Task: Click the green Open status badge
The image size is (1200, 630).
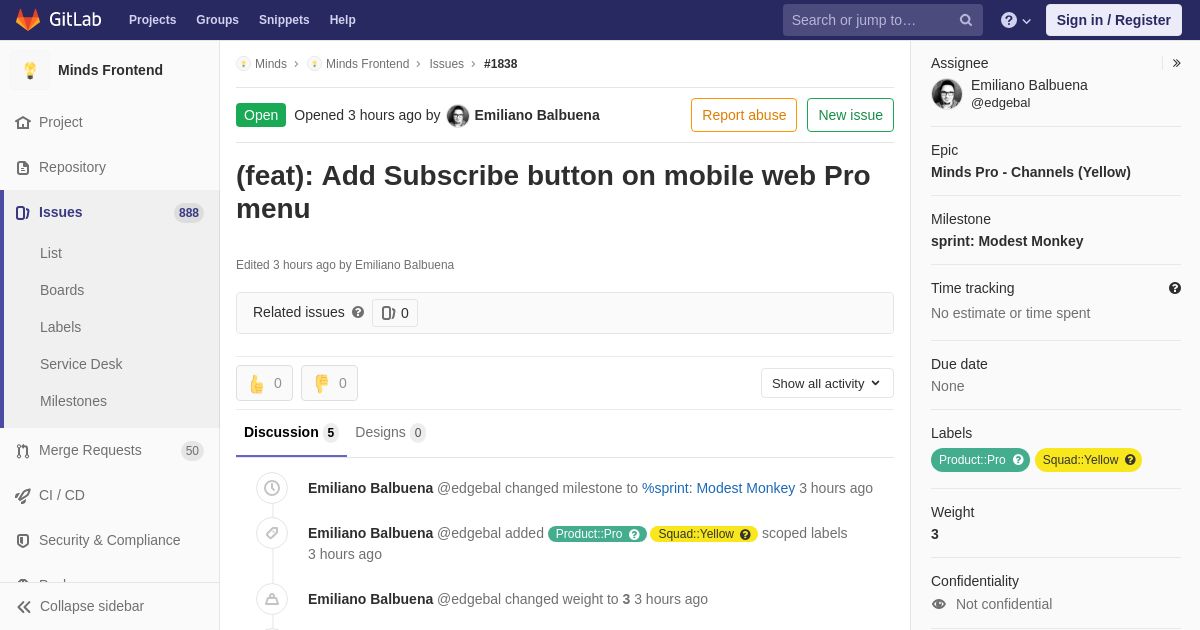Action: click(x=261, y=115)
